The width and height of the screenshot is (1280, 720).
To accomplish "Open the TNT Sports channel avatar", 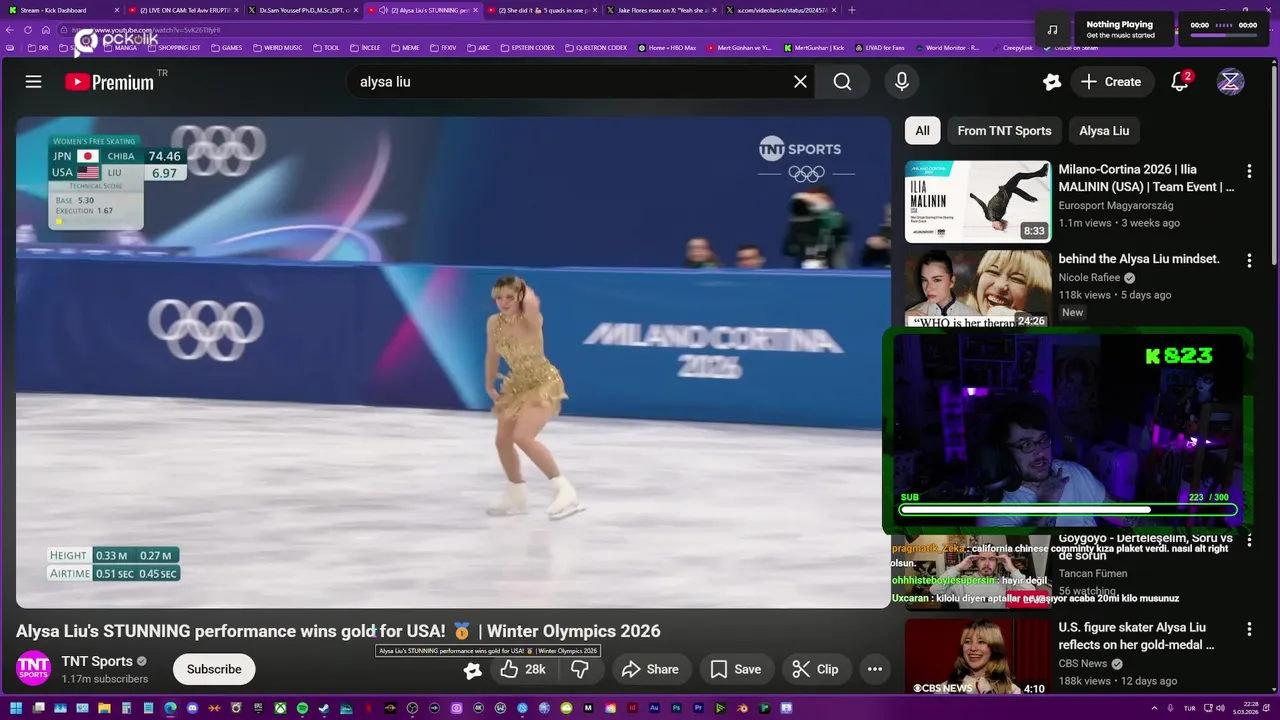I will click(33, 668).
